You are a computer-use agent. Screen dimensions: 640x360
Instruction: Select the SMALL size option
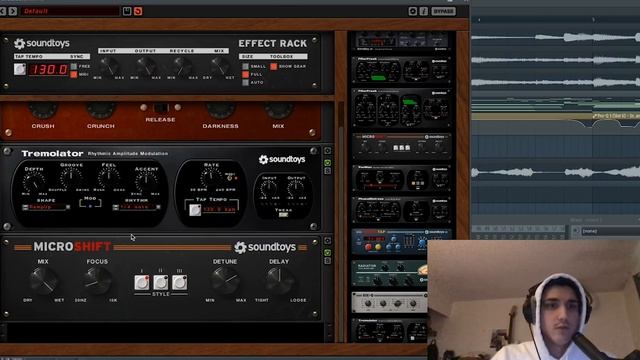(x=245, y=66)
